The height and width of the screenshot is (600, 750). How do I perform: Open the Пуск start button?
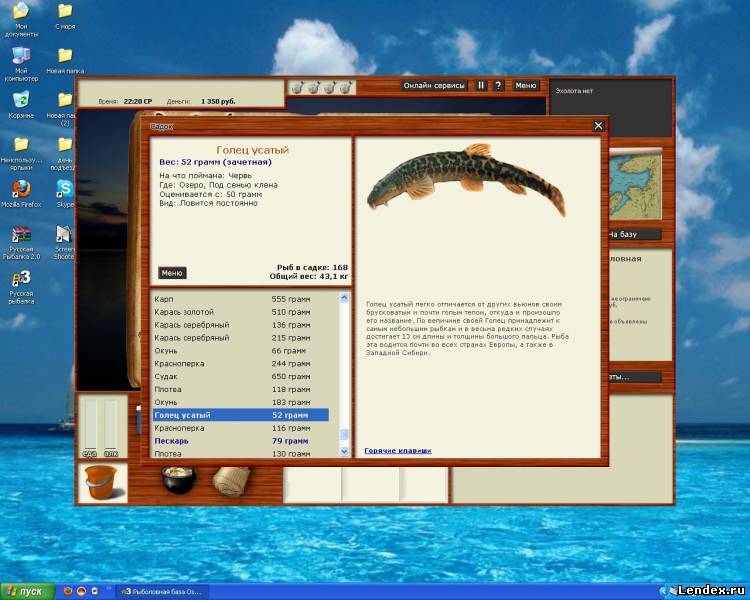pos(27,591)
